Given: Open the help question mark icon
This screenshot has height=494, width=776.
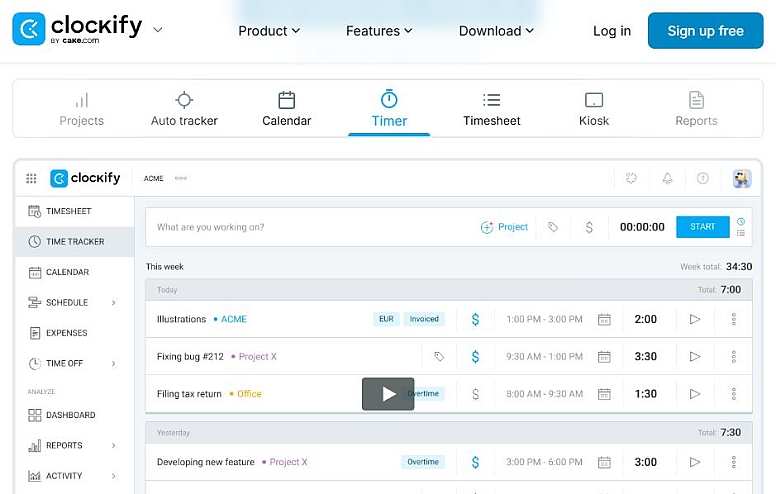Looking at the screenshot, I should click(x=703, y=178).
